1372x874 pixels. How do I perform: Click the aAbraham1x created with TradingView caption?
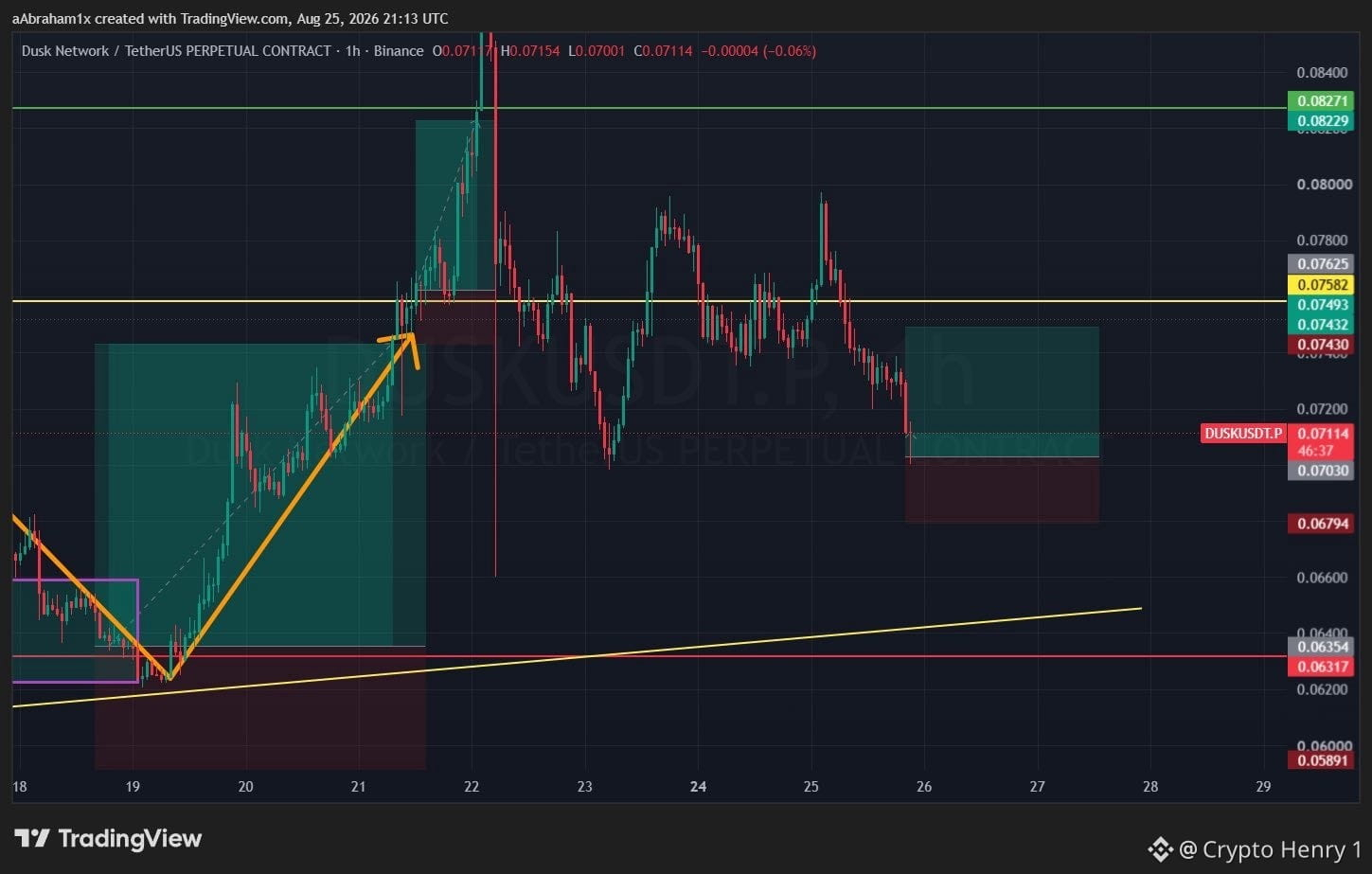[230, 19]
